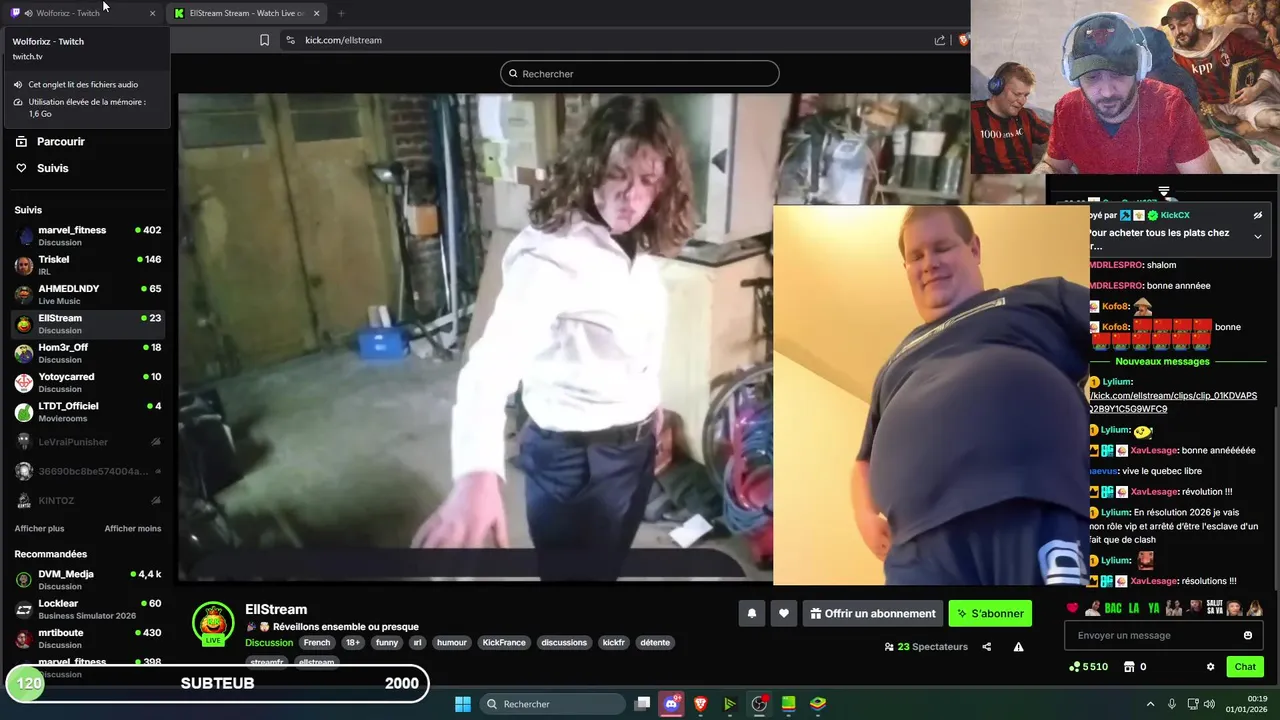Insert the red heart quick emote

click(x=1073, y=608)
